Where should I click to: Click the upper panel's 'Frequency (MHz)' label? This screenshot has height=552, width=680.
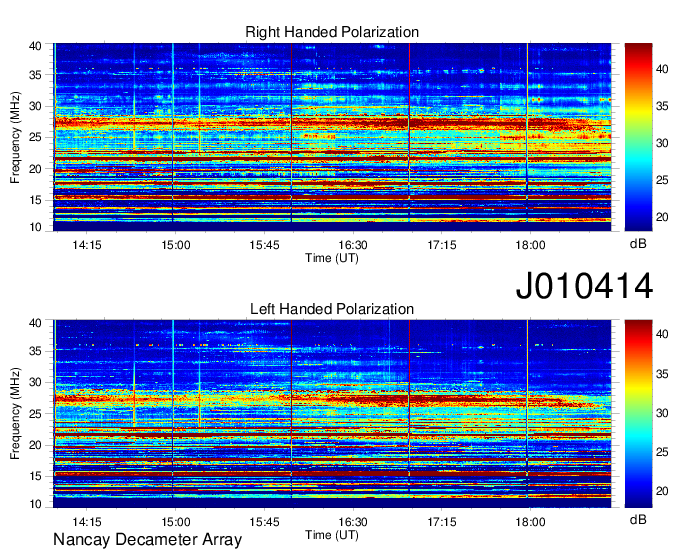pos(15,137)
